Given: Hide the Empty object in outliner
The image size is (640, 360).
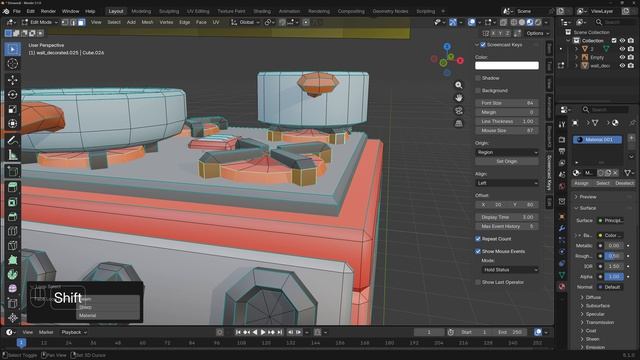Looking at the screenshot, I should coord(622,57).
